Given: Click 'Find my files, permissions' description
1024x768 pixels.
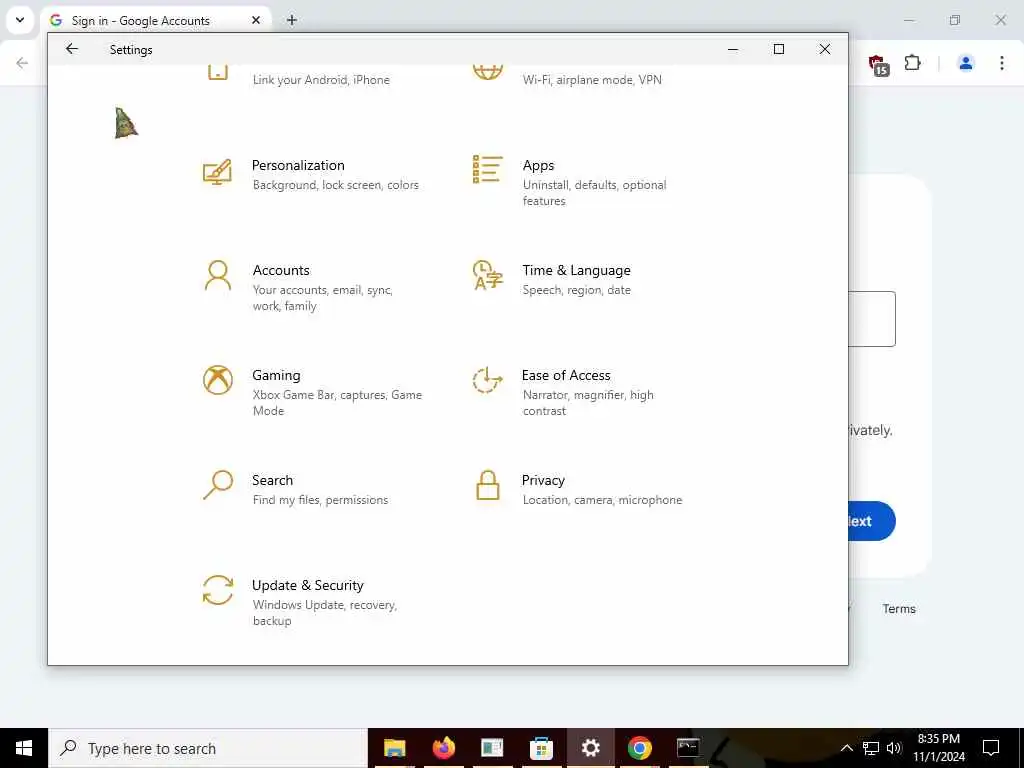Looking at the screenshot, I should (320, 500).
